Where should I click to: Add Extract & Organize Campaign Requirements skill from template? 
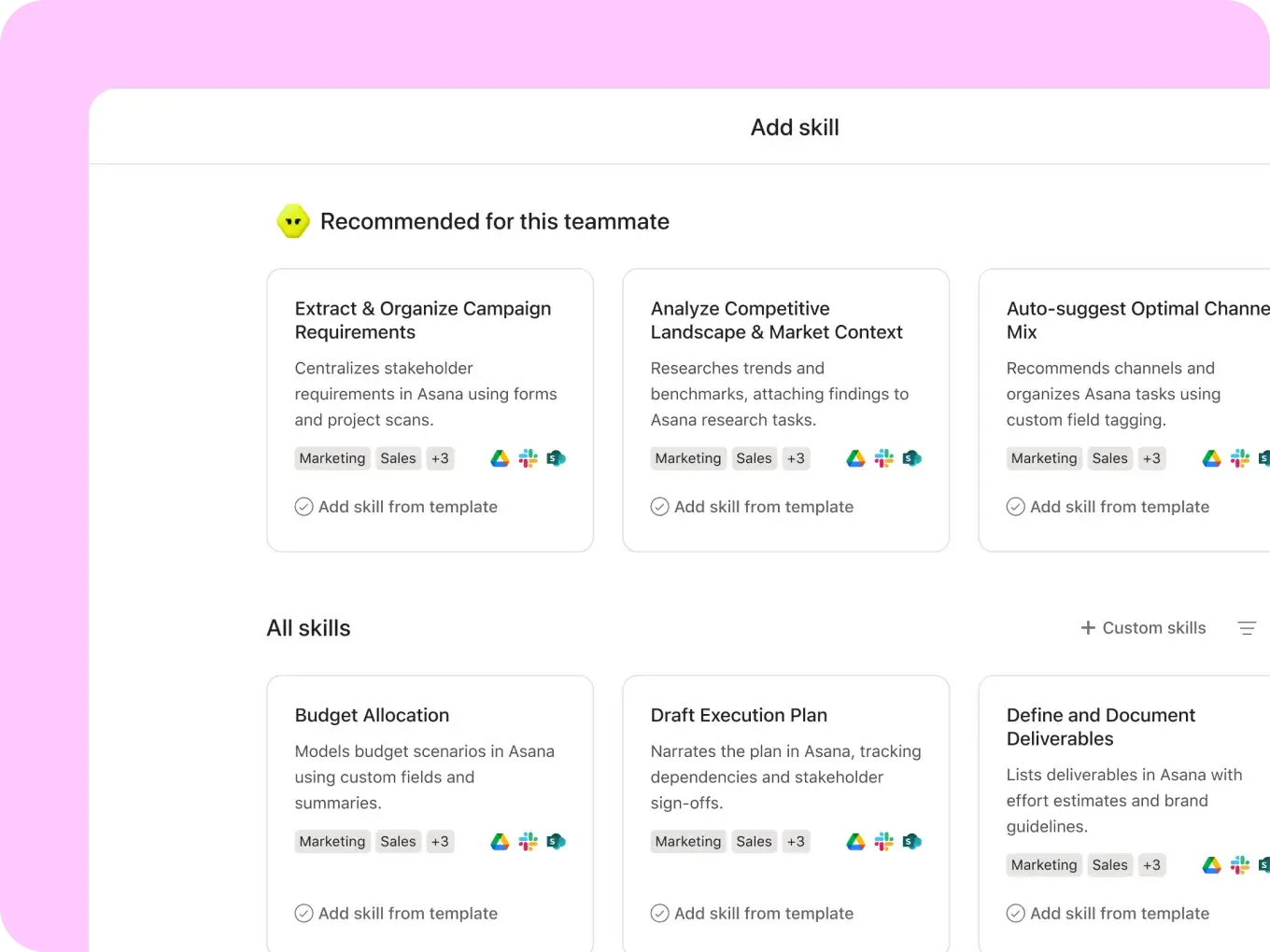396,507
